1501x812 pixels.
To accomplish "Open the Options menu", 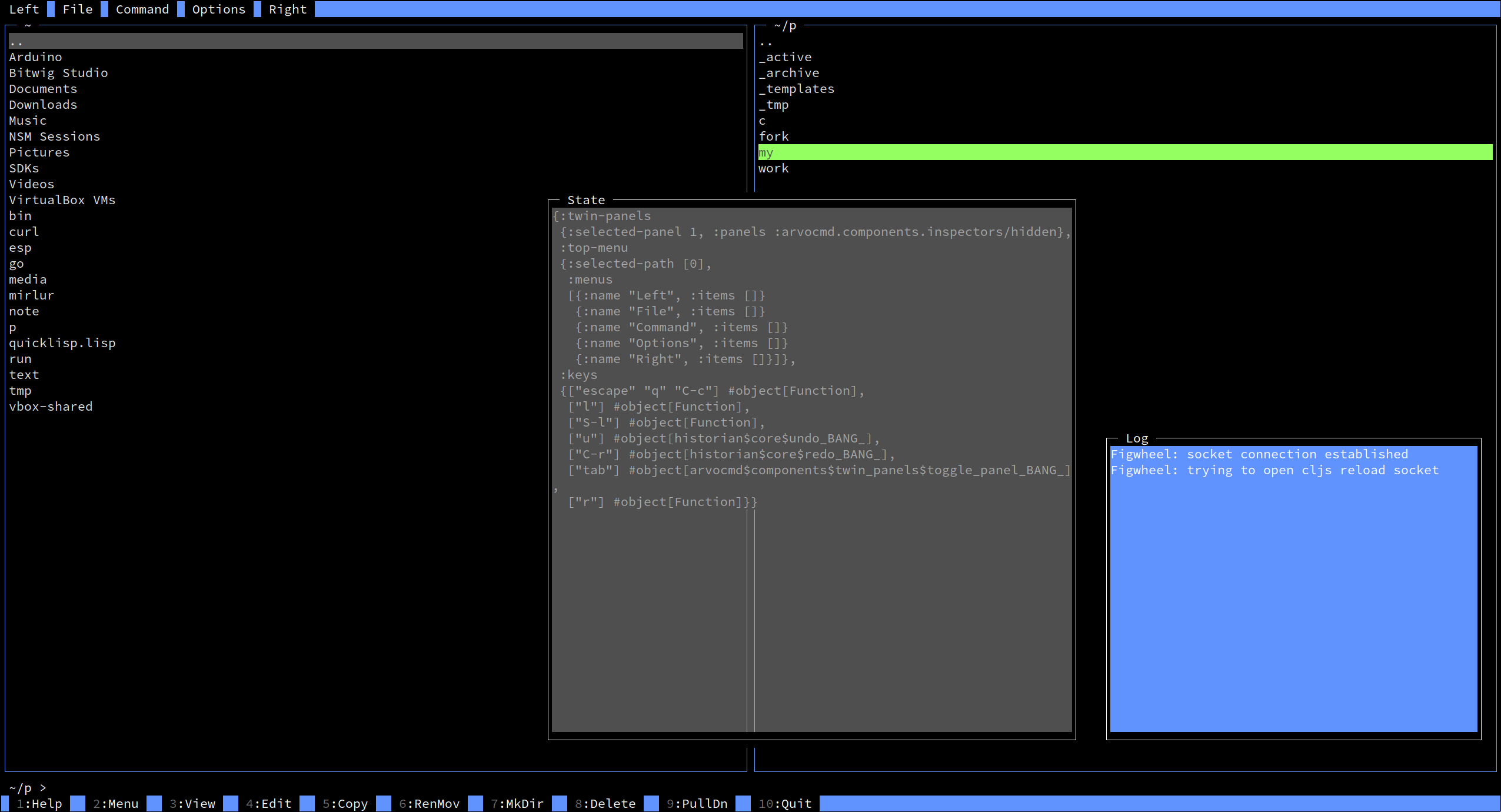I will pos(219,9).
